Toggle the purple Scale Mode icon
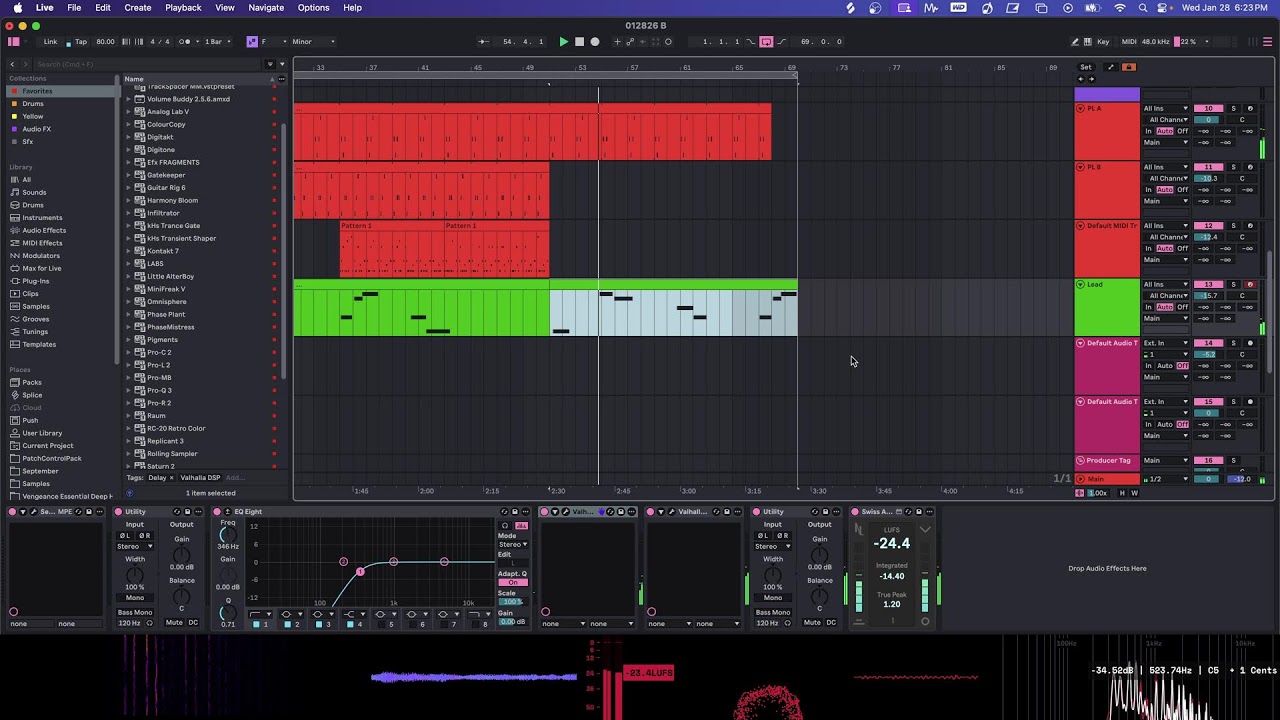Screen dimensions: 1280x720 click(252, 42)
